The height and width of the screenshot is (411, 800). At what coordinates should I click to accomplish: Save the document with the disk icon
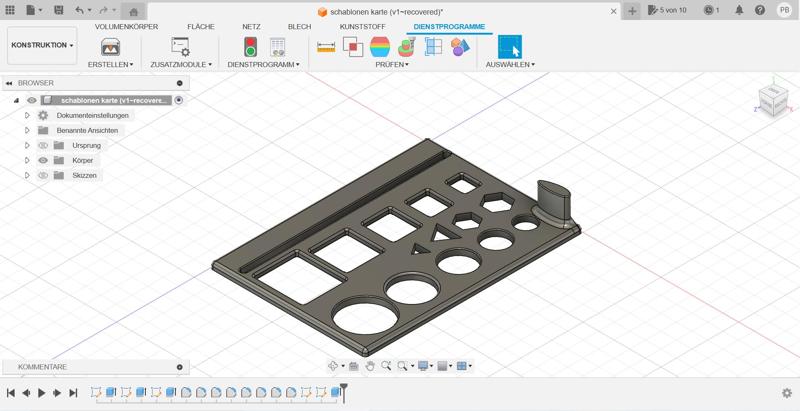tap(59, 10)
